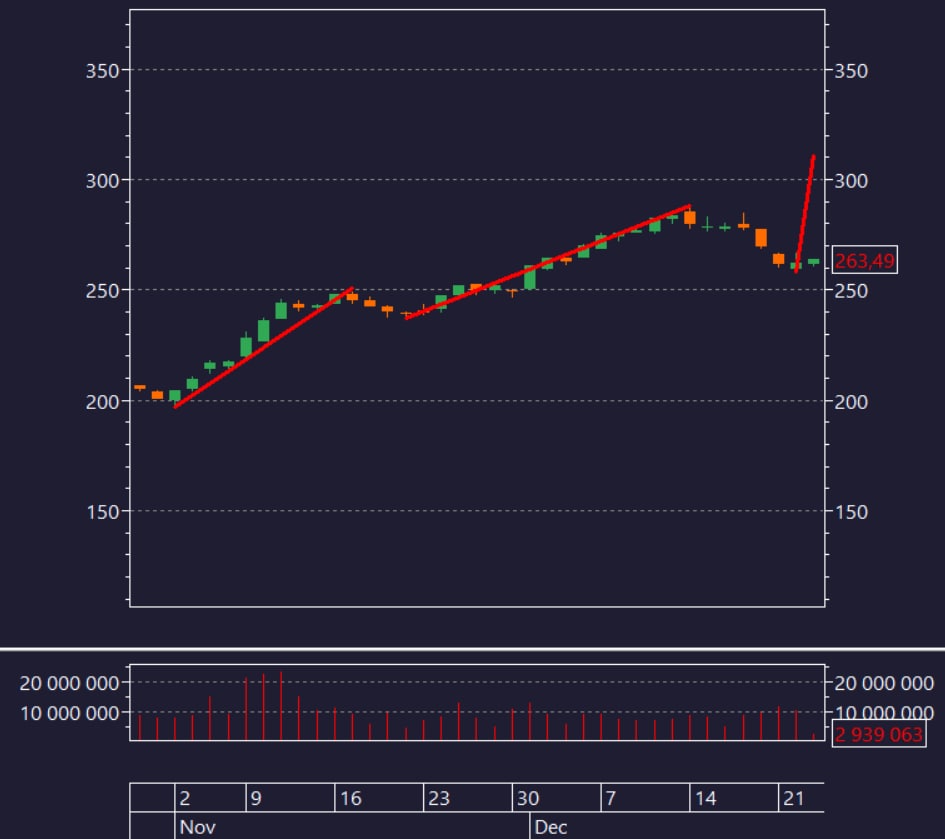Click the 150 label on right price axis
This screenshot has height=839, width=945.
coord(850,512)
